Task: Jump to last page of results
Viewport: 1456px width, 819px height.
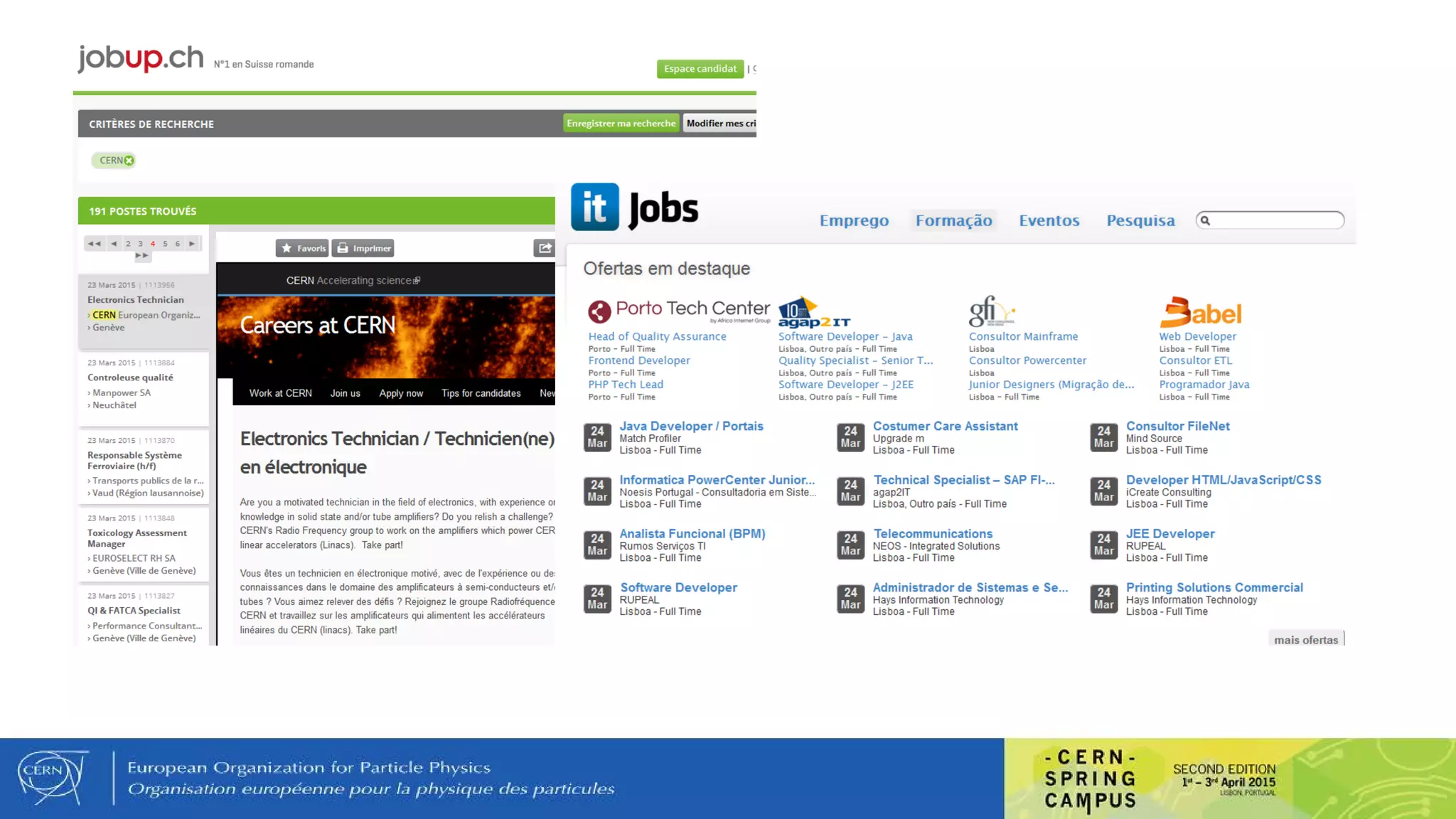Action: pos(142,256)
